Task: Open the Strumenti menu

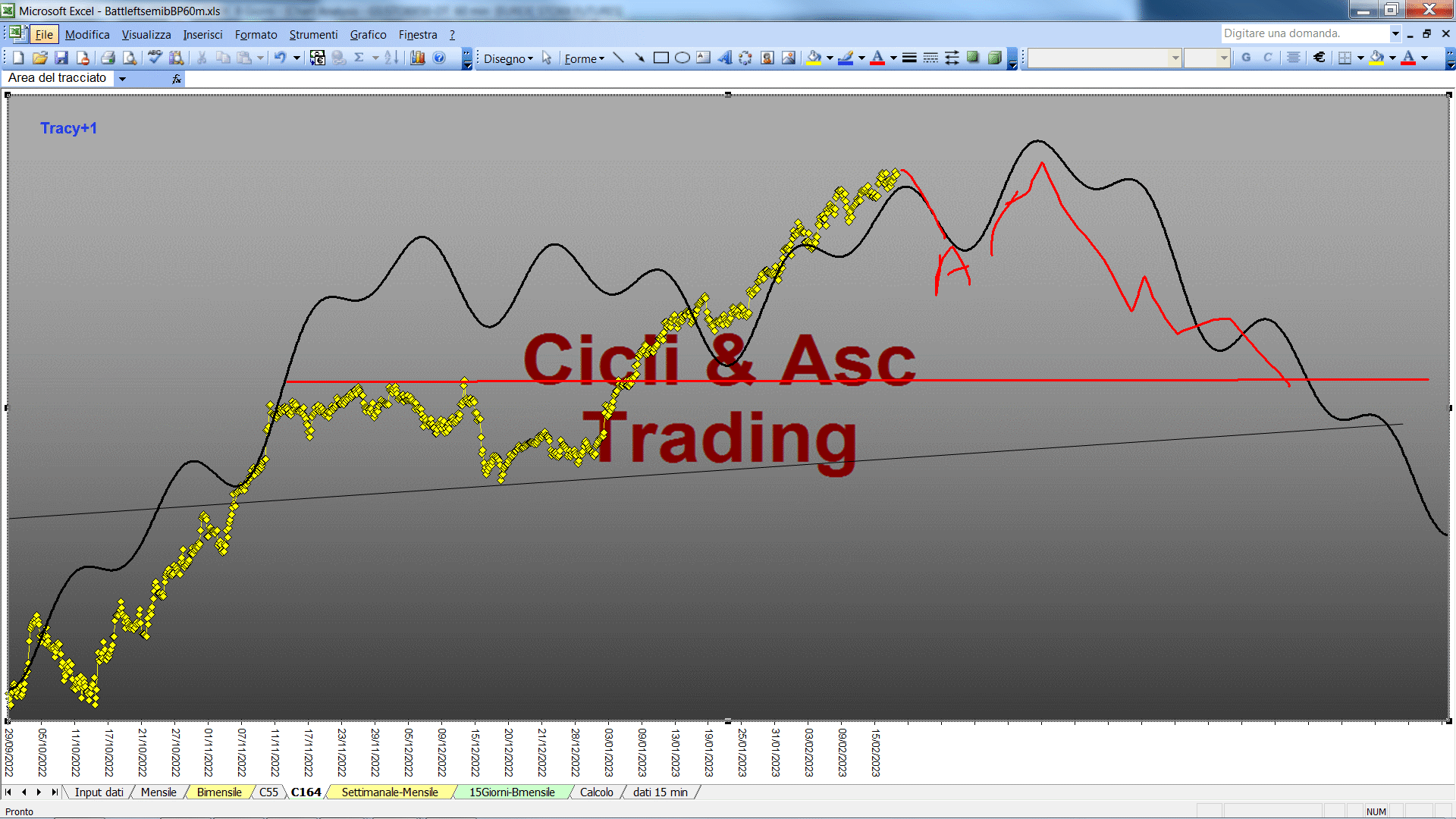Action: pos(313,35)
